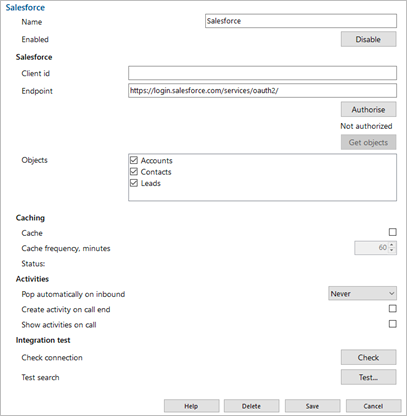This screenshot has height=416, width=407.
Task: Click the Authorise button
Action: pyautogui.click(x=368, y=109)
